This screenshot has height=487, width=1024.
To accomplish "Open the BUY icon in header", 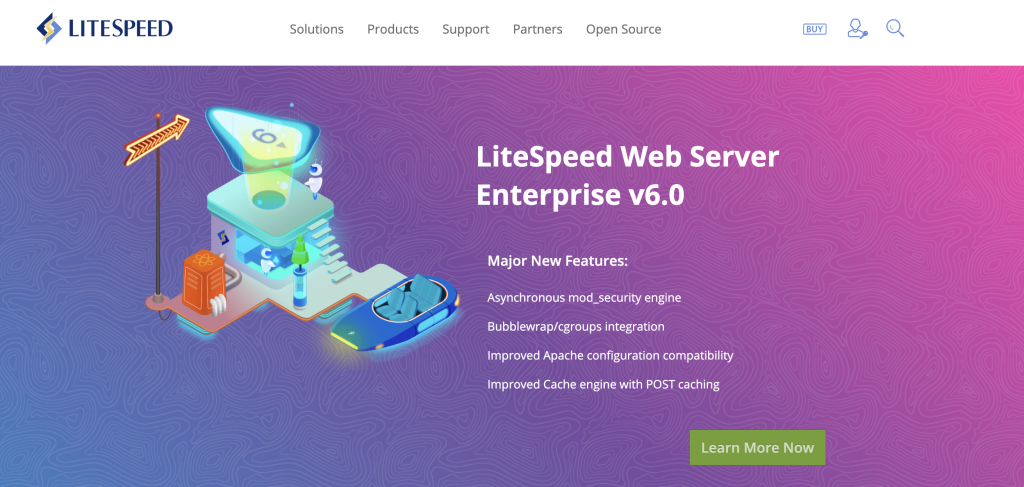I will pyautogui.click(x=814, y=29).
